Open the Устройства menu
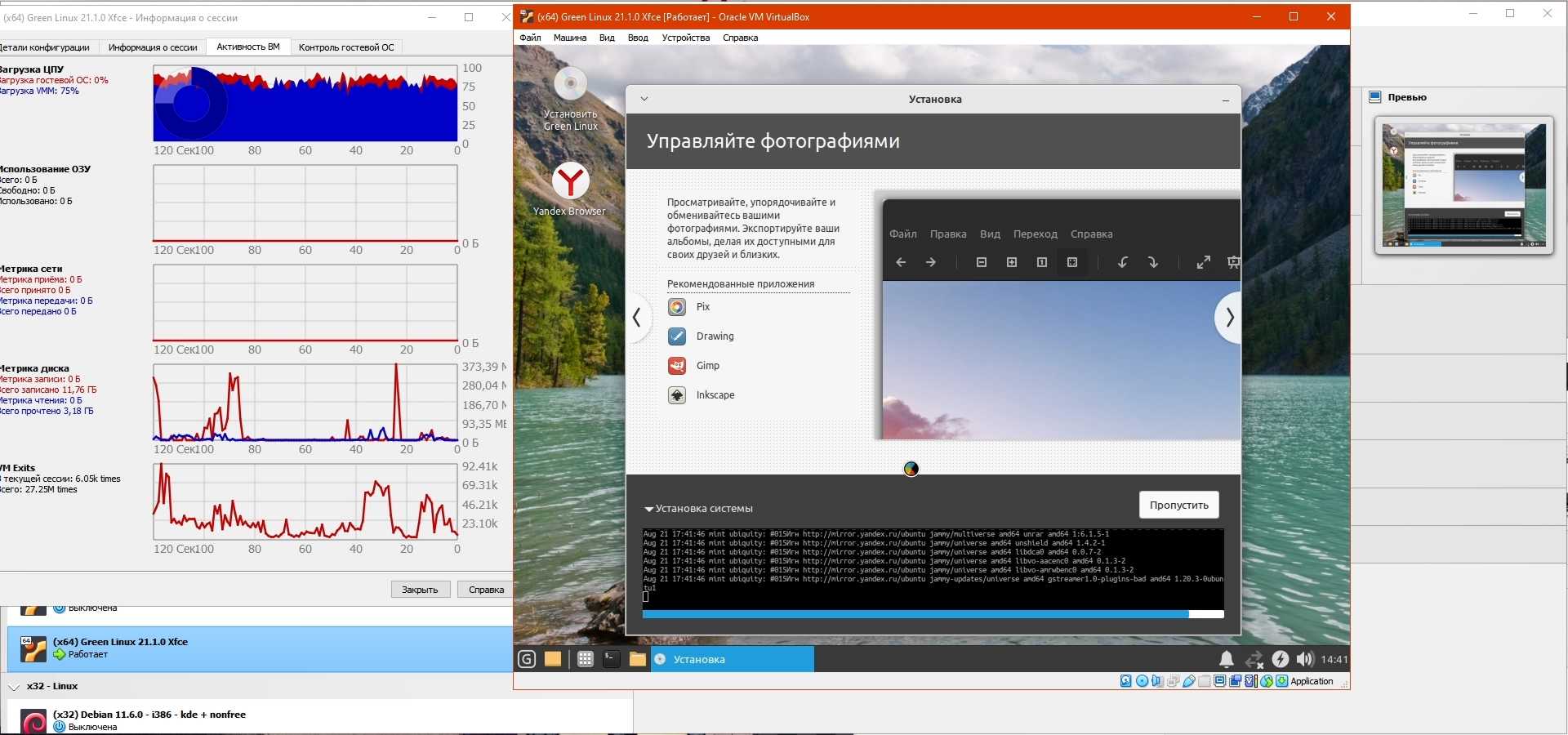 pyautogui.click(x=686, y=38)
